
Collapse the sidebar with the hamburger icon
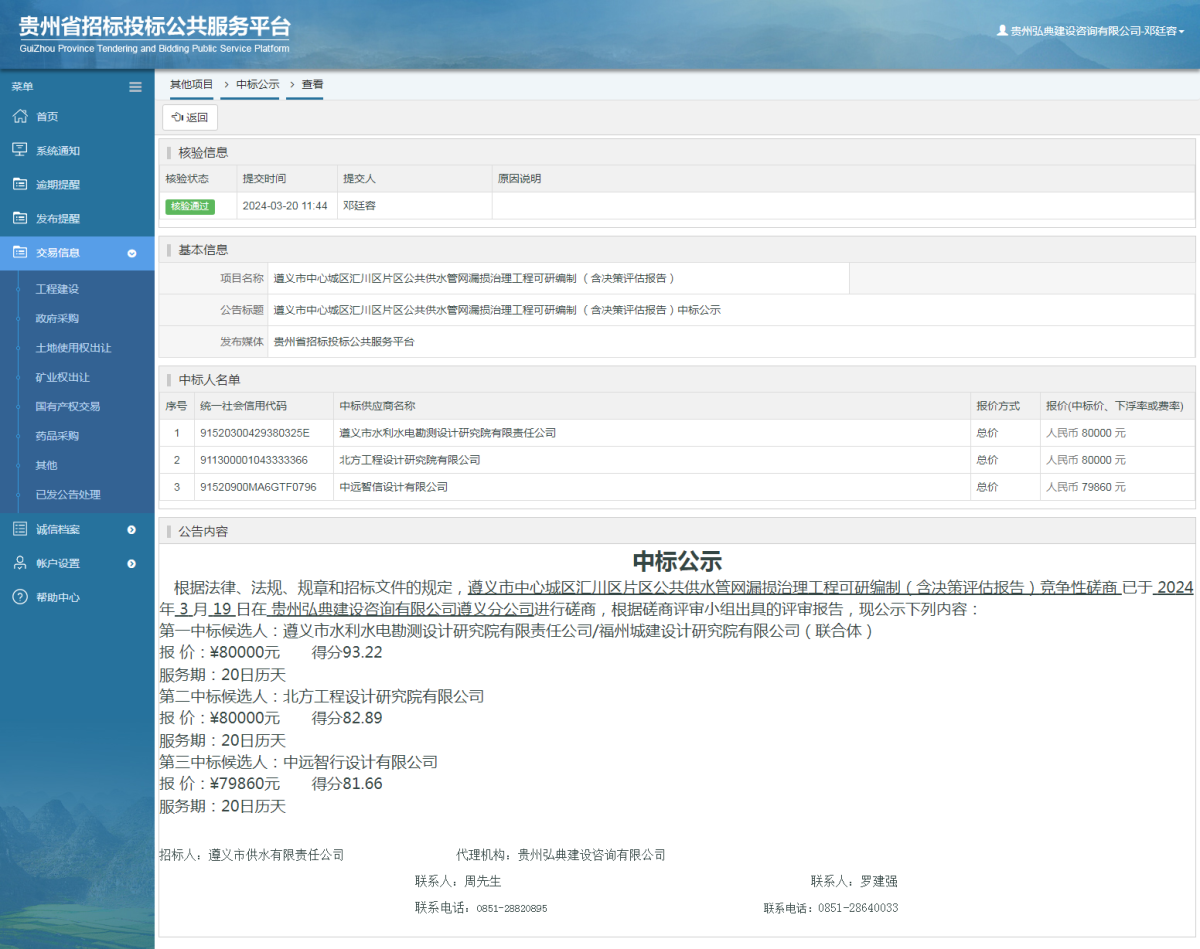135,87
